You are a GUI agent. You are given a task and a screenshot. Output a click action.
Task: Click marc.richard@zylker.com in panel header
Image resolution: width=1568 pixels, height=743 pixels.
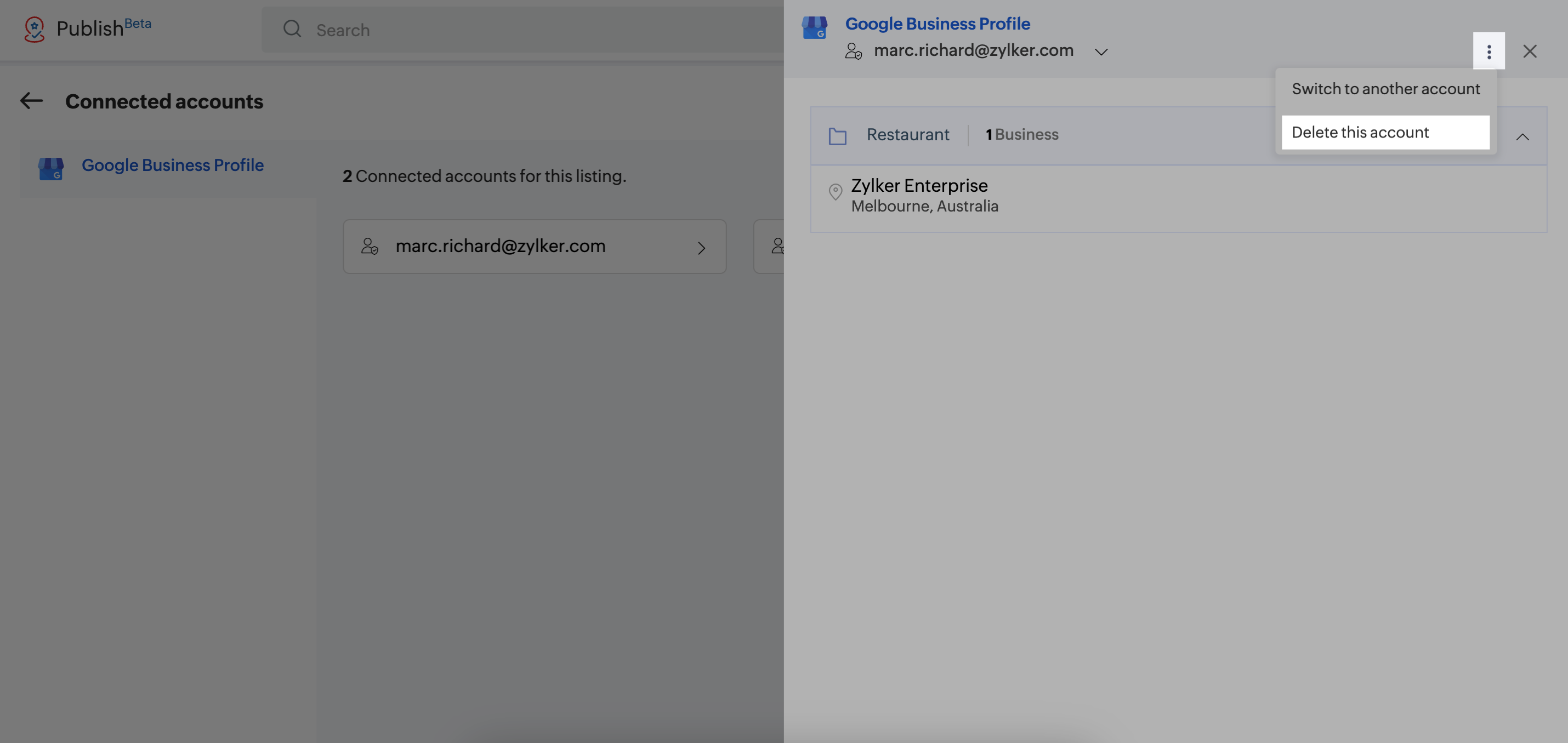(x=973, y=50)
